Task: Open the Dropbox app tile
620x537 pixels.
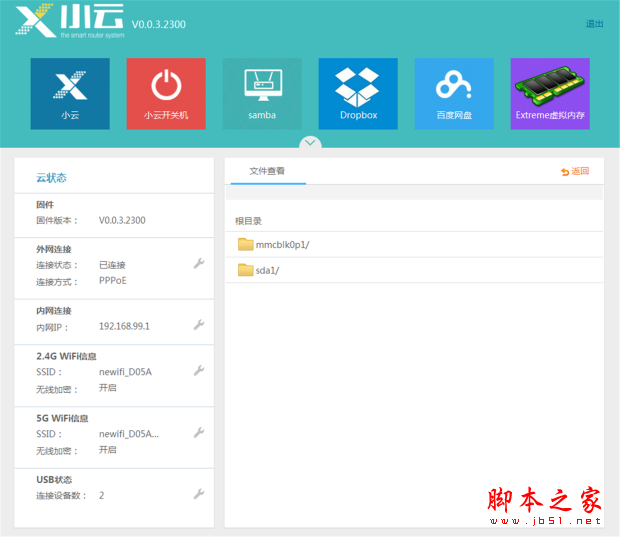Action: [x=358, y=94]
